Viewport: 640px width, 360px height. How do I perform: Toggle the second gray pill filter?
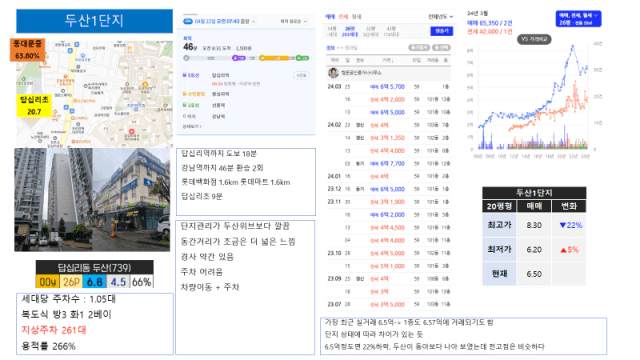coord(441,48)
